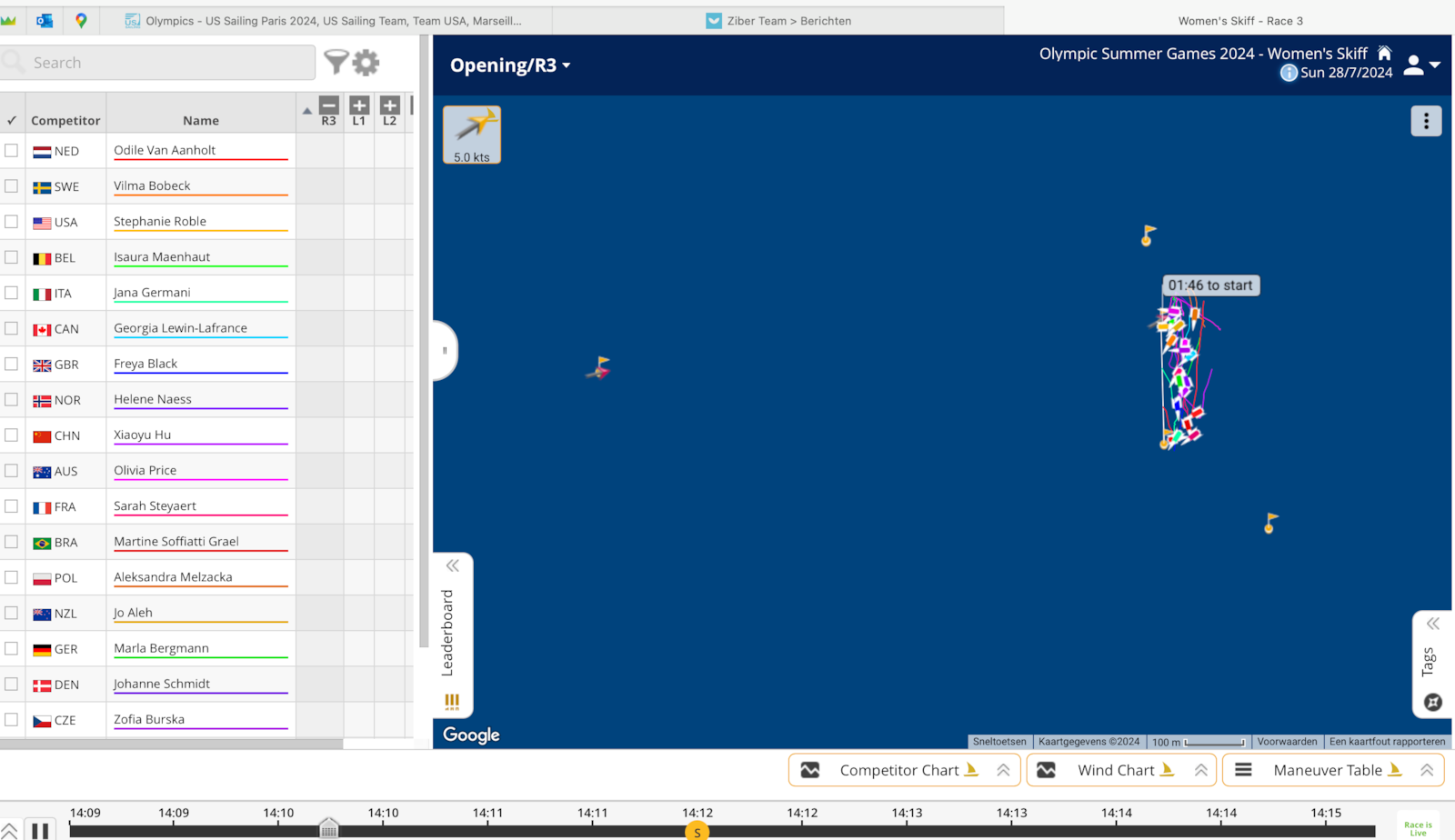
Task: Click the info icon next to Sun 28/7/2024
Action: (x=1289, y=73)
